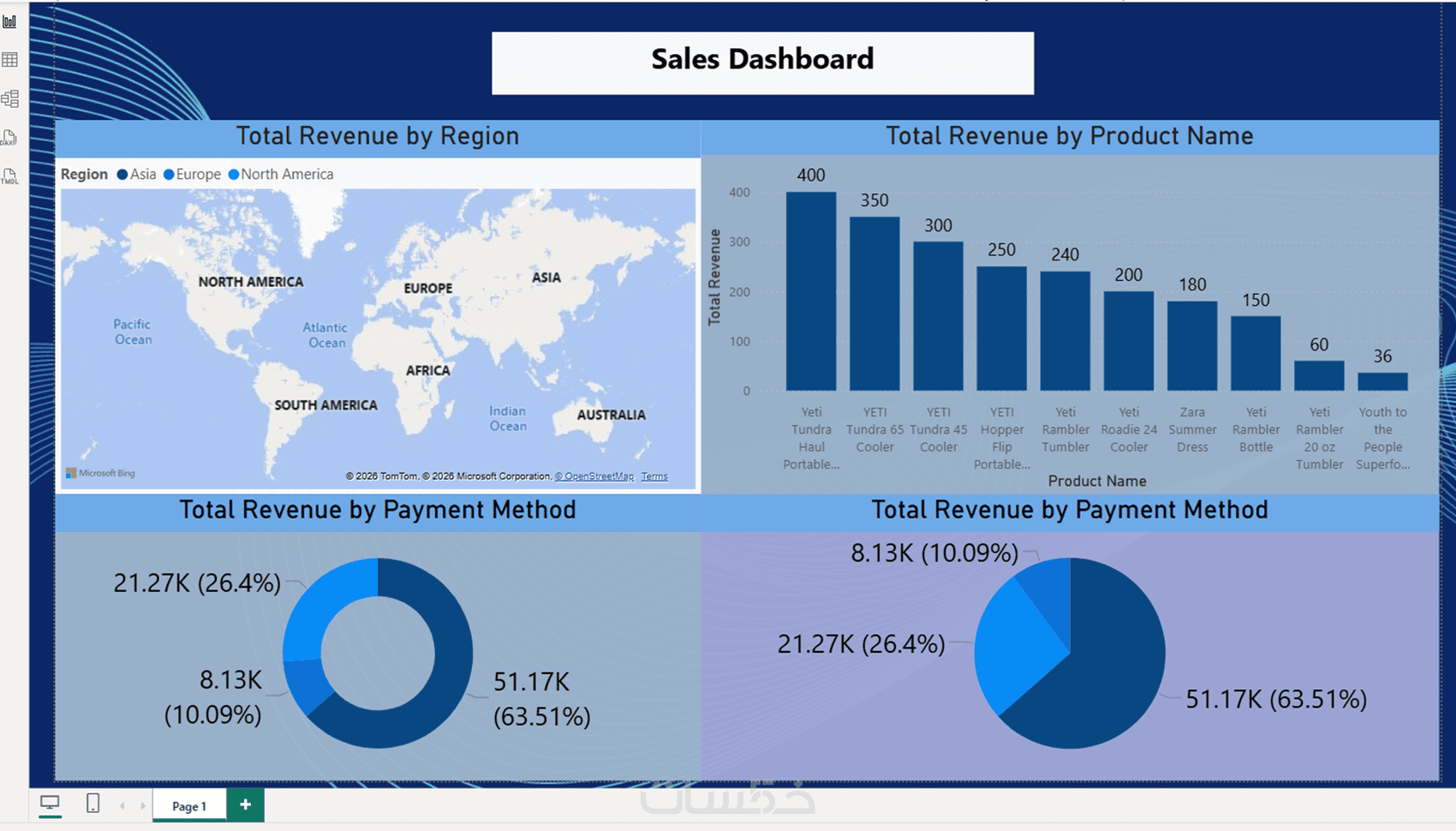Click the "Sales Dashboard" title text box
The height and width of the screenshot is (831, 1456).
pyautogui.click(x=762, y=63)
